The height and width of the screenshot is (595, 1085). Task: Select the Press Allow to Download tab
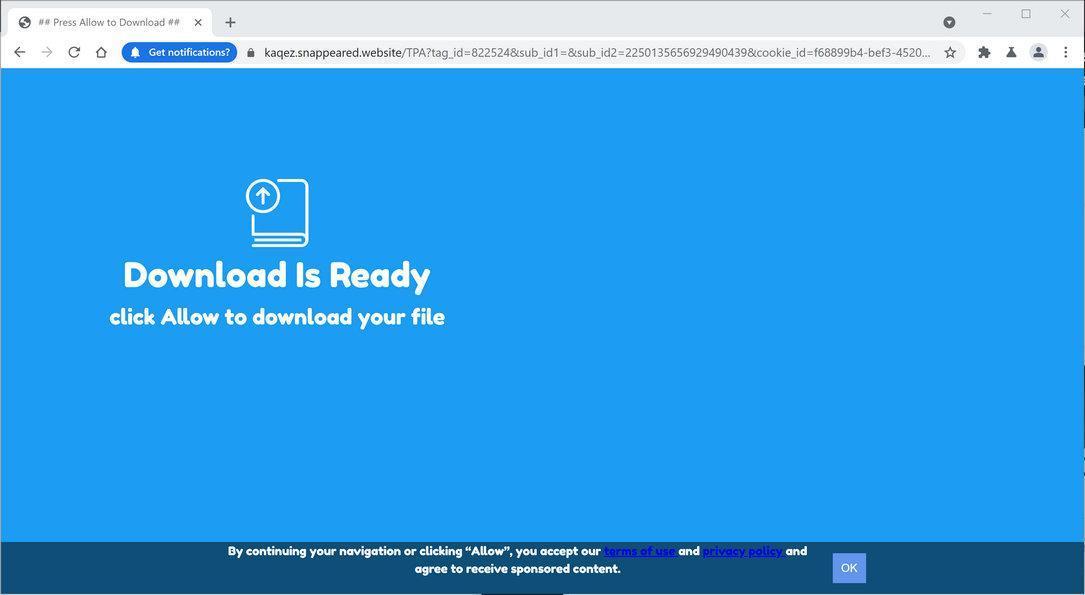click(108, 21)
